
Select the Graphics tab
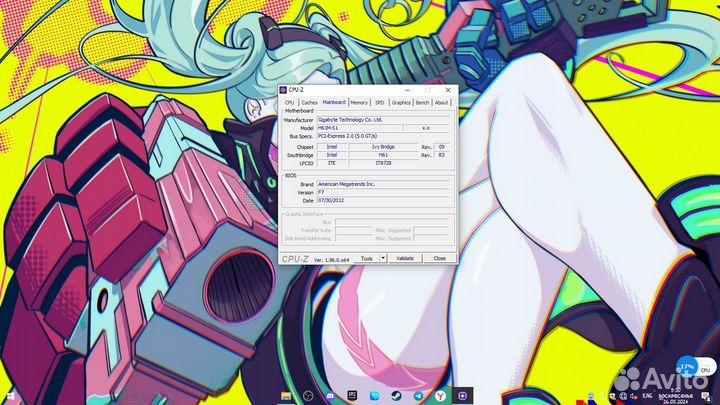[401, 102]
